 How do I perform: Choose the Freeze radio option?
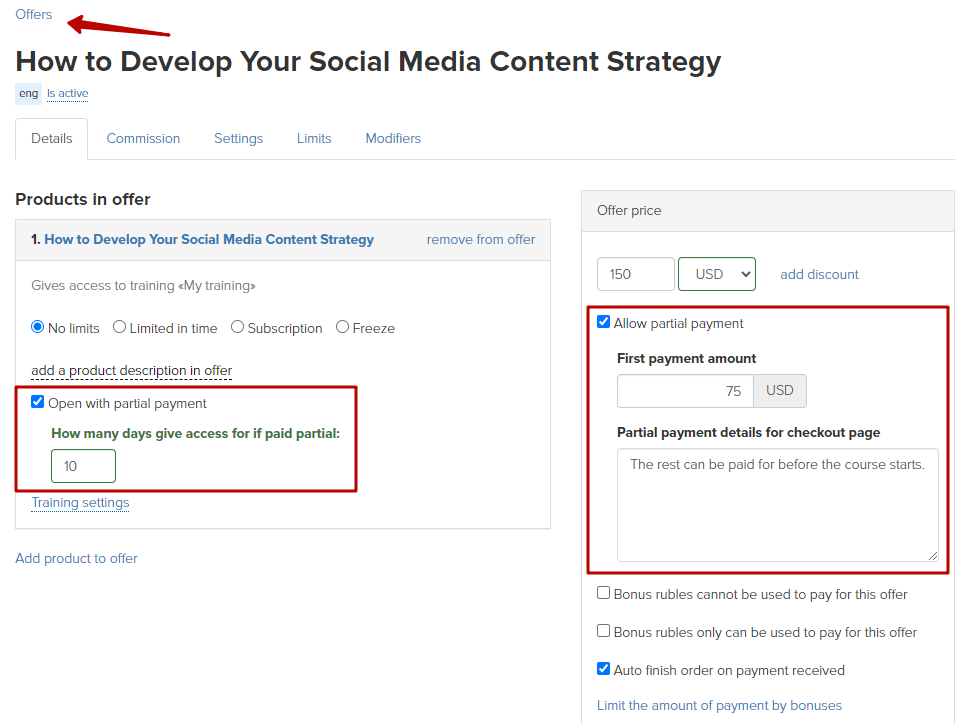tap(342, 327)
